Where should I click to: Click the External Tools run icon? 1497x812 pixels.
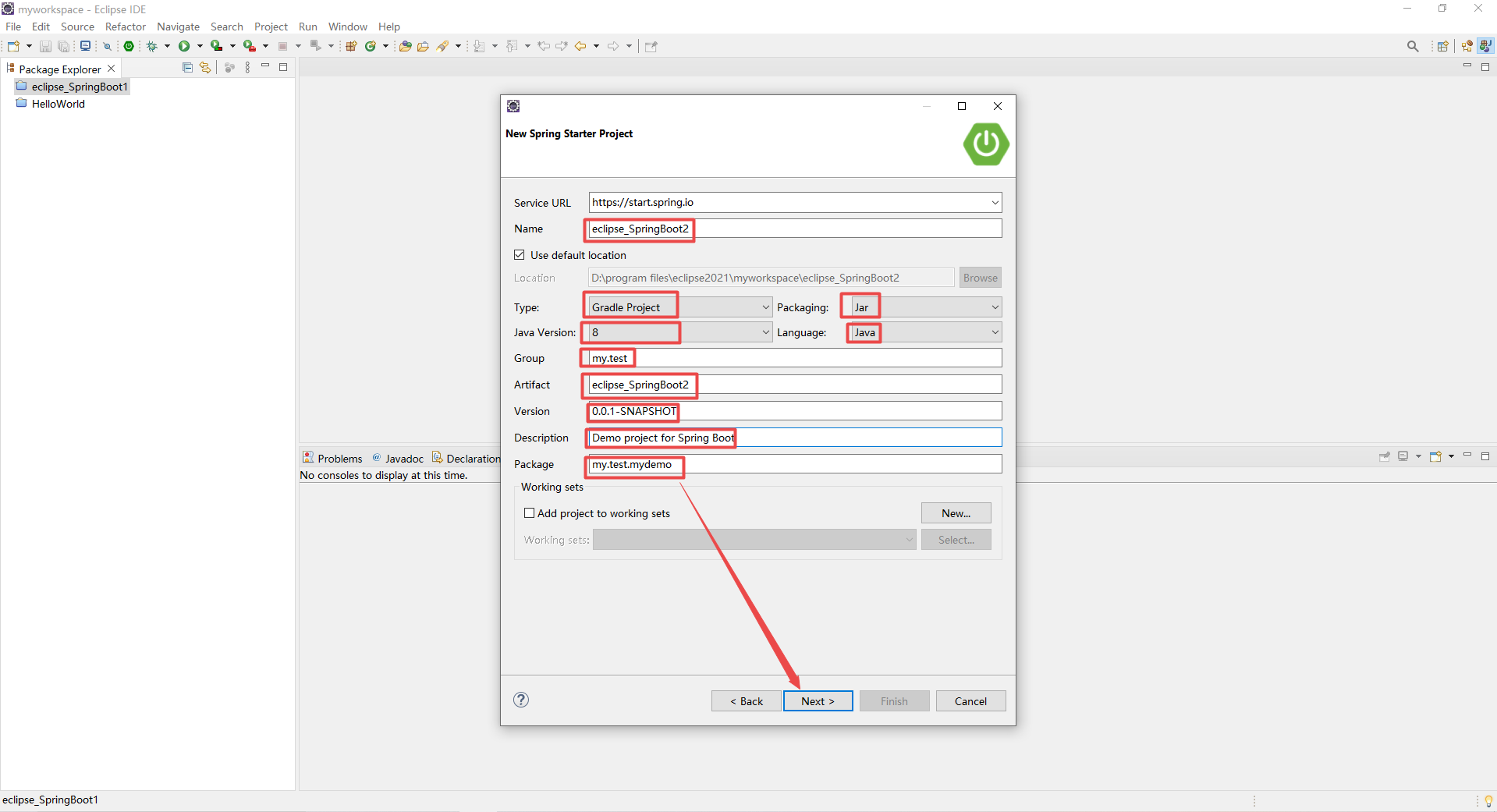(x=250, y=46)
